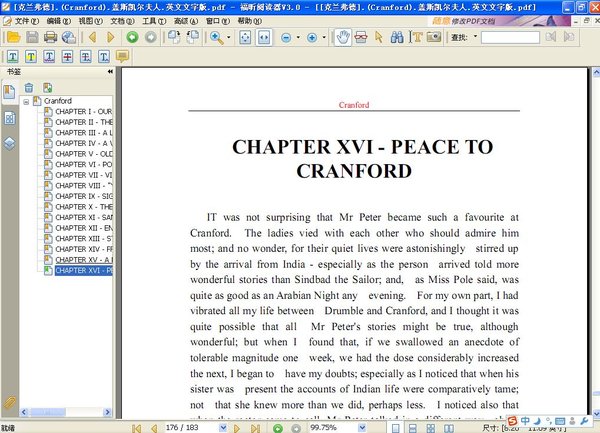This screenshot has width=600, height=433.
Task: Select the magnifier Zoom tool
Action: (217, 37)
